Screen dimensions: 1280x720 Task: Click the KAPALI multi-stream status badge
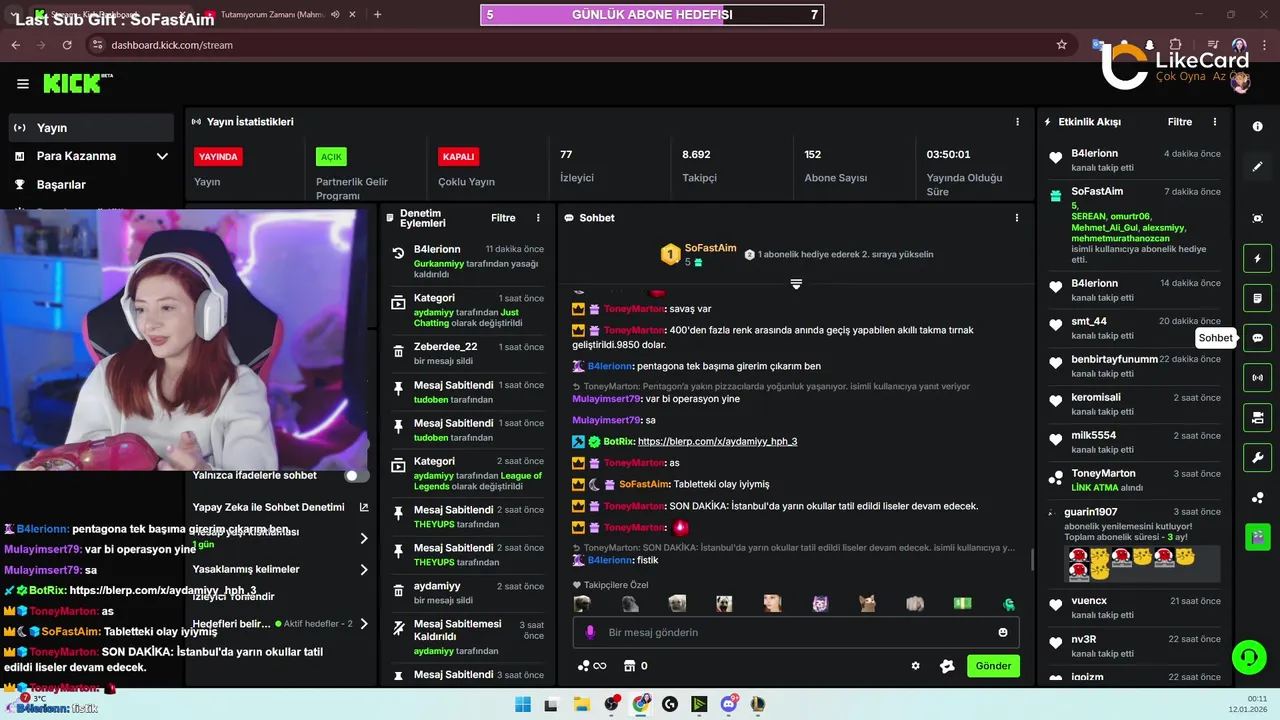click(458, 157)
